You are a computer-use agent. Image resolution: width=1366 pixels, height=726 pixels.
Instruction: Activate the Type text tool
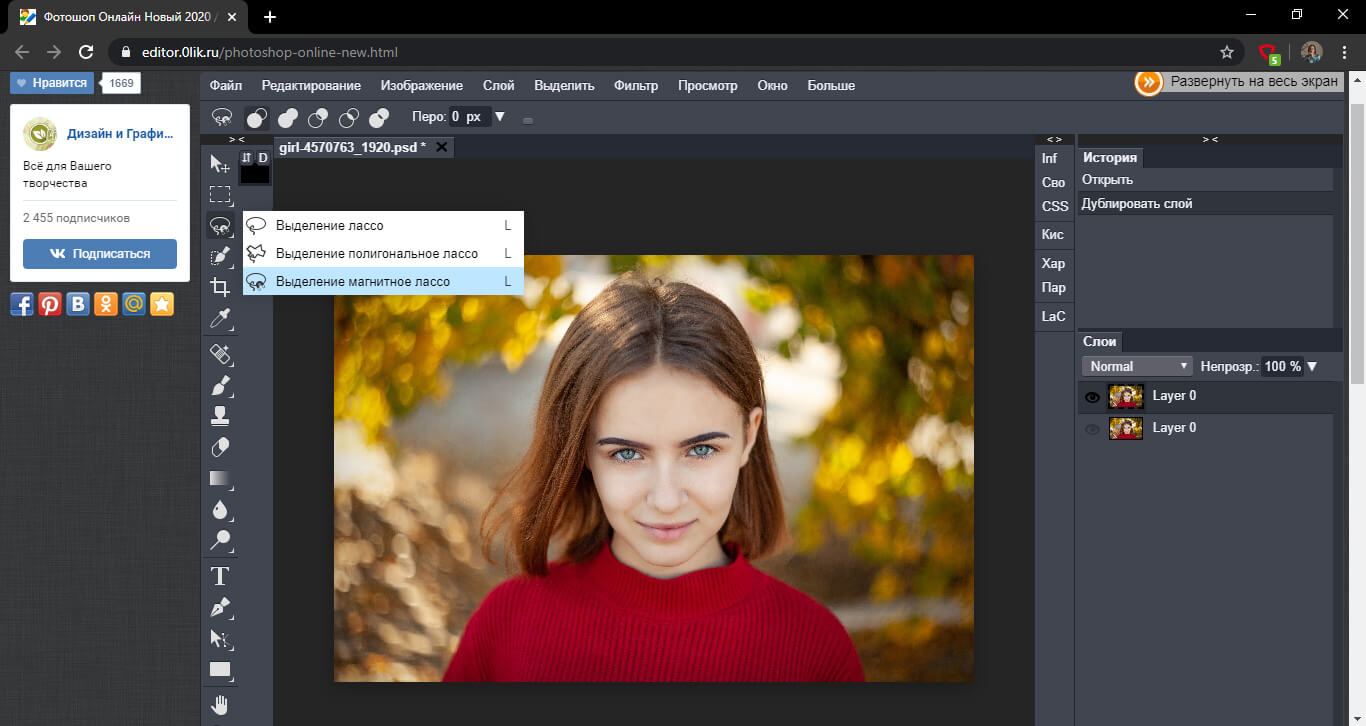point(220,576)
